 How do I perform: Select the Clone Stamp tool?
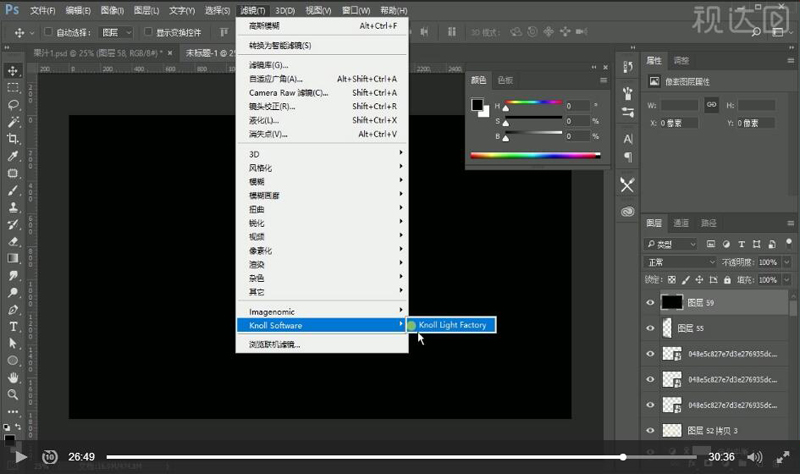pyautogui.click(x=13, y=207)
